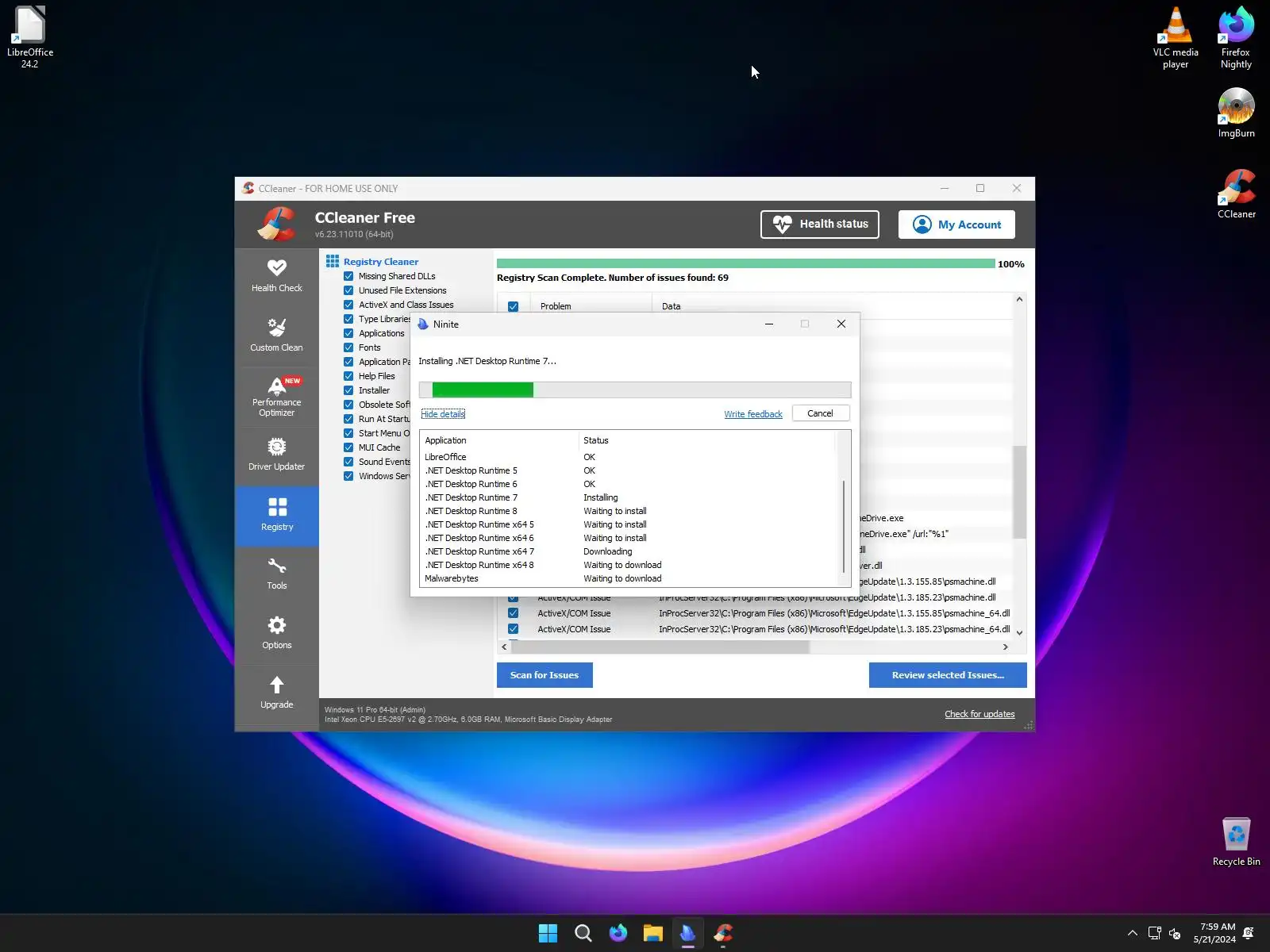Open the taskbar clock showing 7:59 AM
This screenshot has width=1270, height=952.
1214,933
